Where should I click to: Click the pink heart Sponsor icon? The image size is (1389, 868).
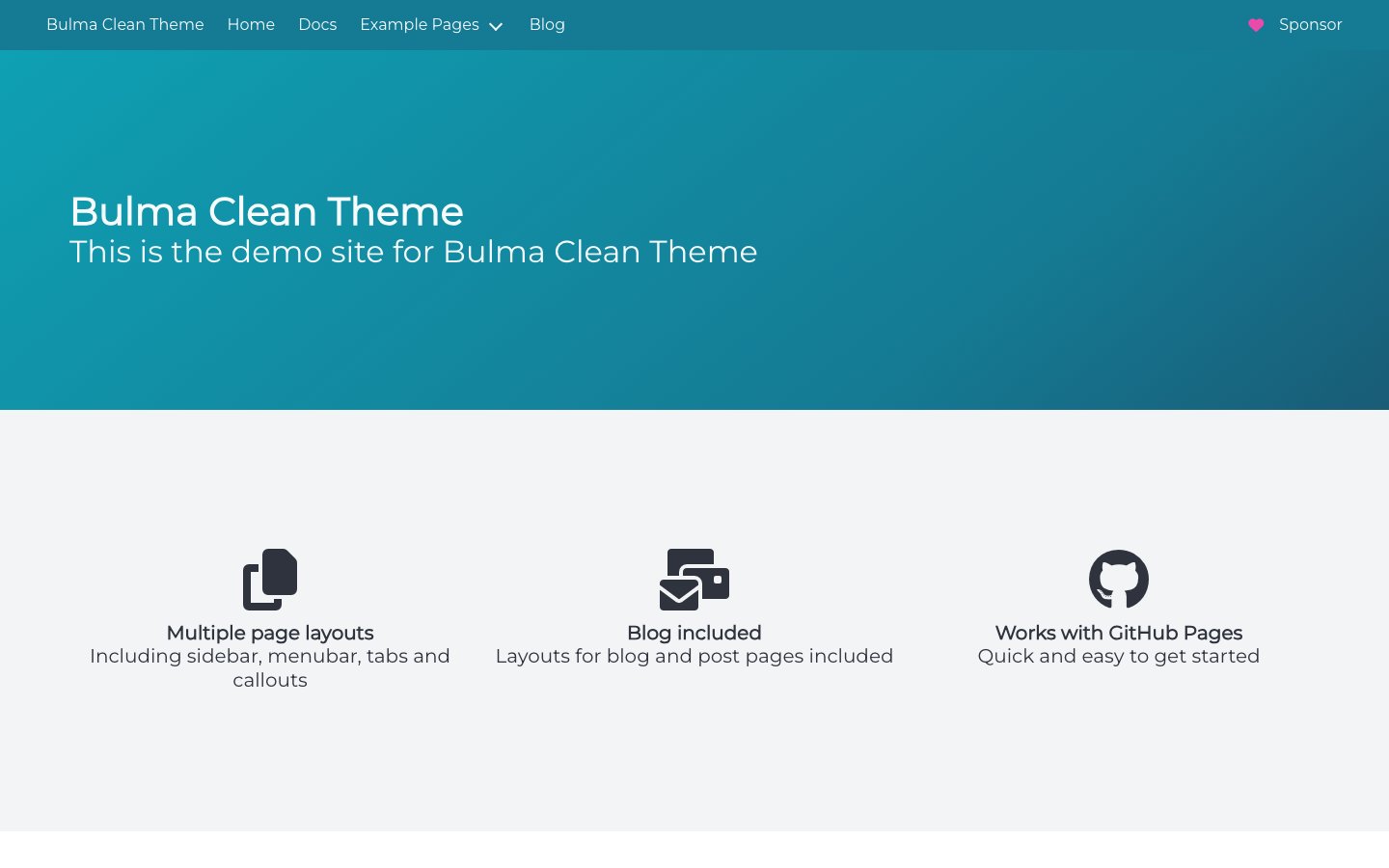click(x=1256, y=25)
